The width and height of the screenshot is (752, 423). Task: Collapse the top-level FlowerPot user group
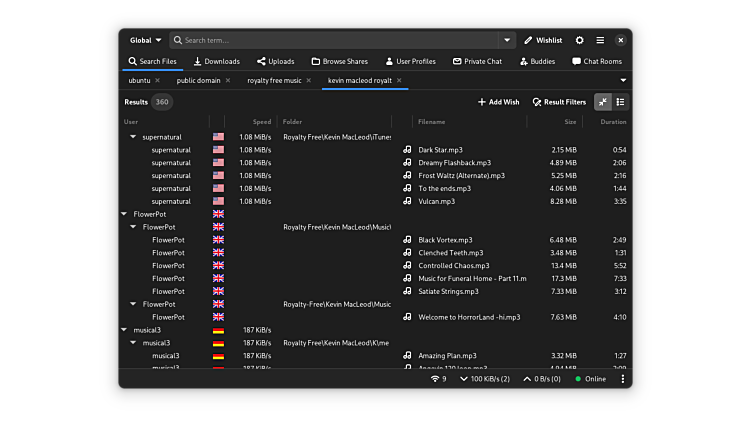(x=124, y=214)
